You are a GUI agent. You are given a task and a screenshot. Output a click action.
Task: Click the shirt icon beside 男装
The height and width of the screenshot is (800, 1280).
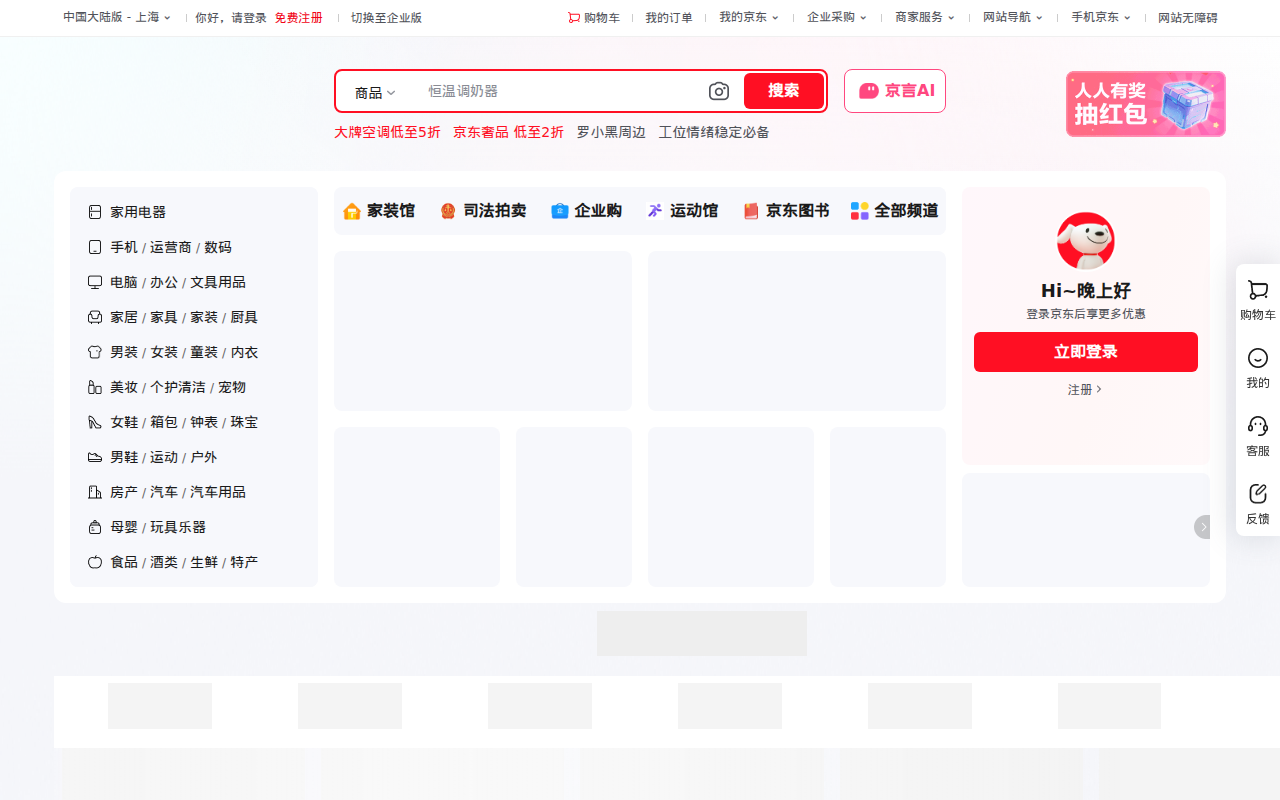point(95,352)
